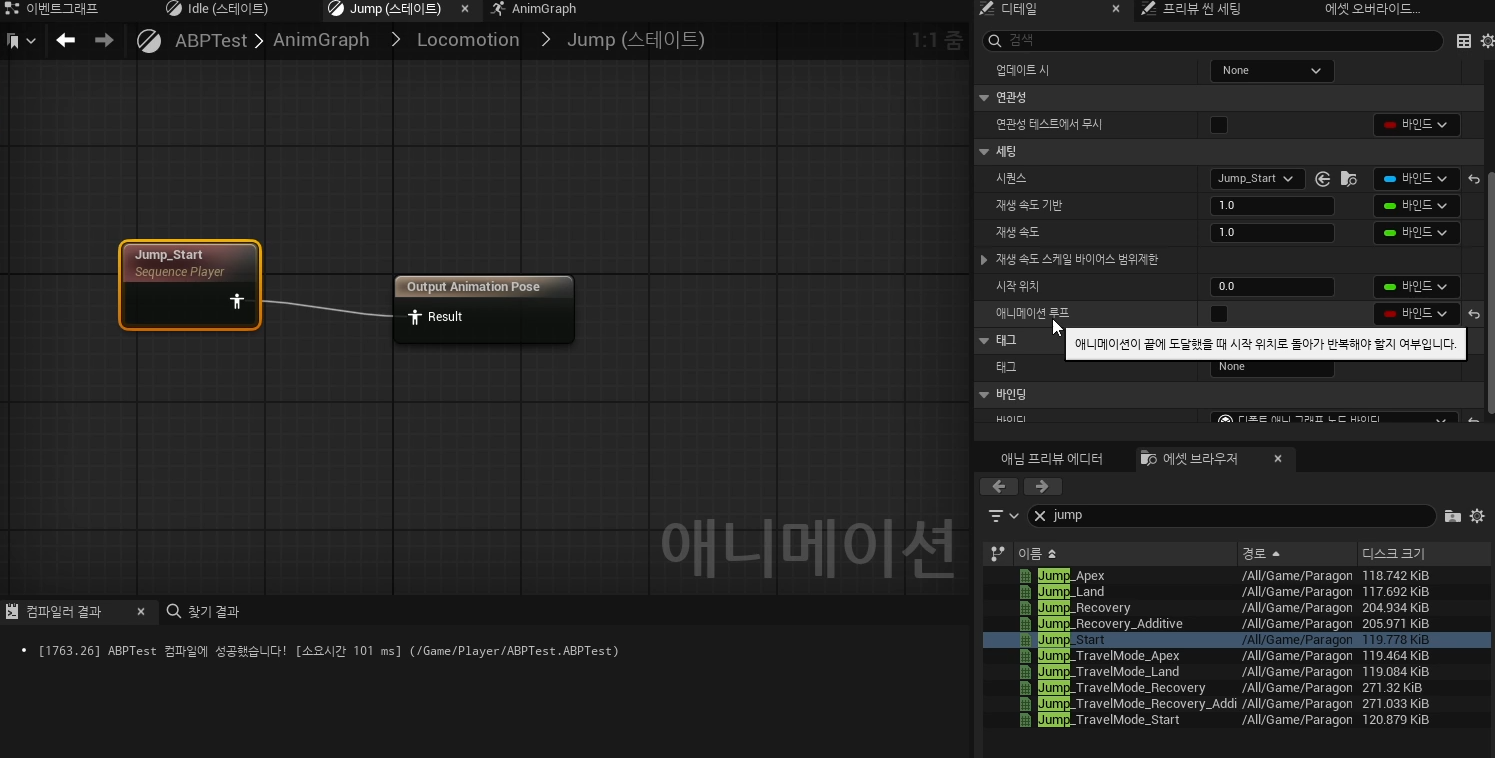Click the ABPTest compile success log message
The width and height of the screenshot is (1495, 758).
[x=328, y=651]
